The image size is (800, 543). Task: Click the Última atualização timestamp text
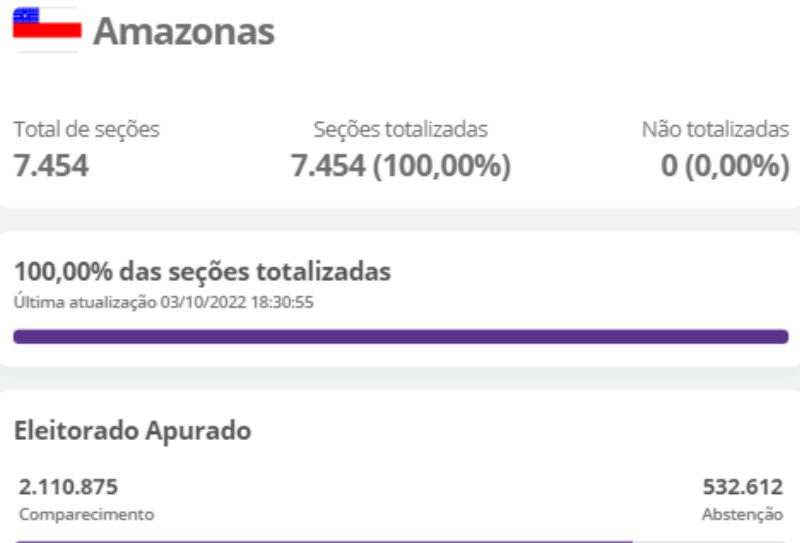164,302
